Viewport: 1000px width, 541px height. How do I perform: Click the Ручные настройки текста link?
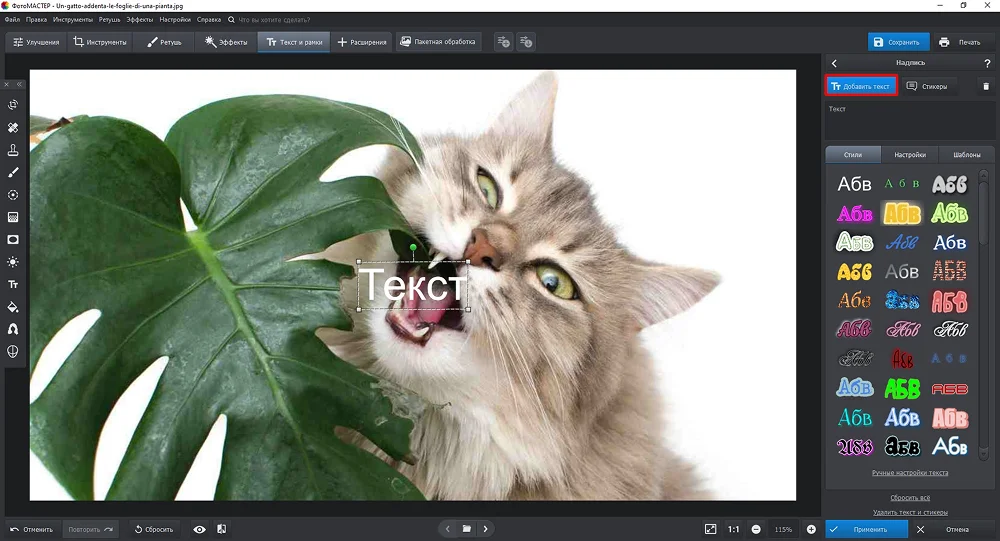[x=909, y=472]
